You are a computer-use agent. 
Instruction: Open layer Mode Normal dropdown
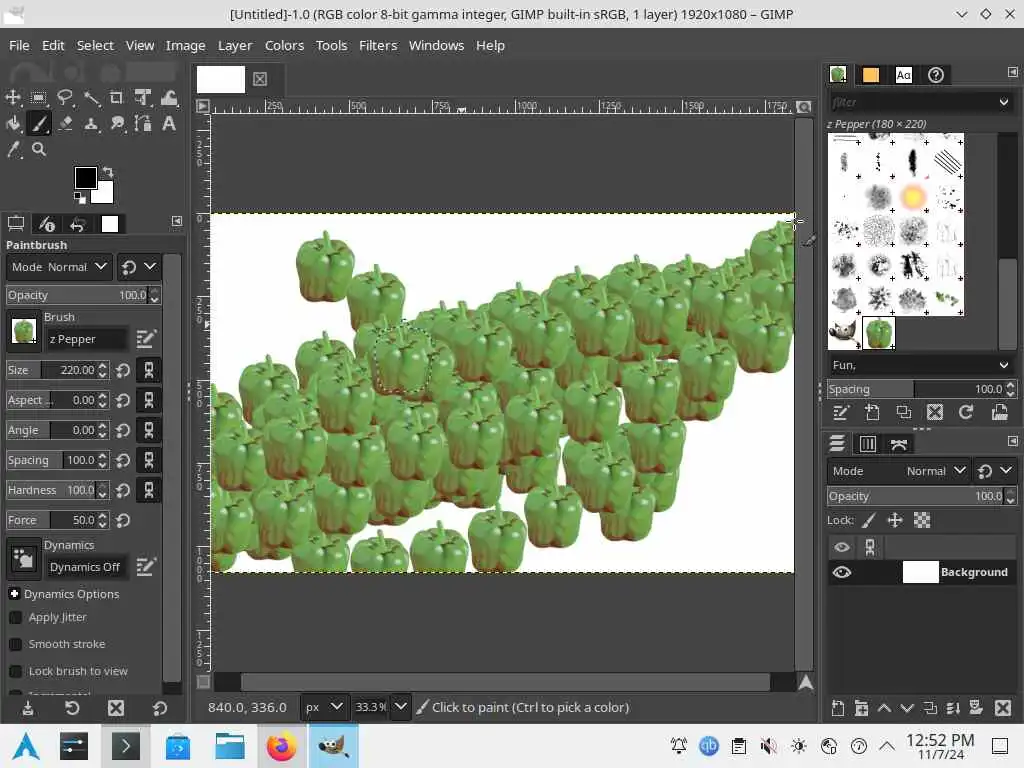pos(899,471)
